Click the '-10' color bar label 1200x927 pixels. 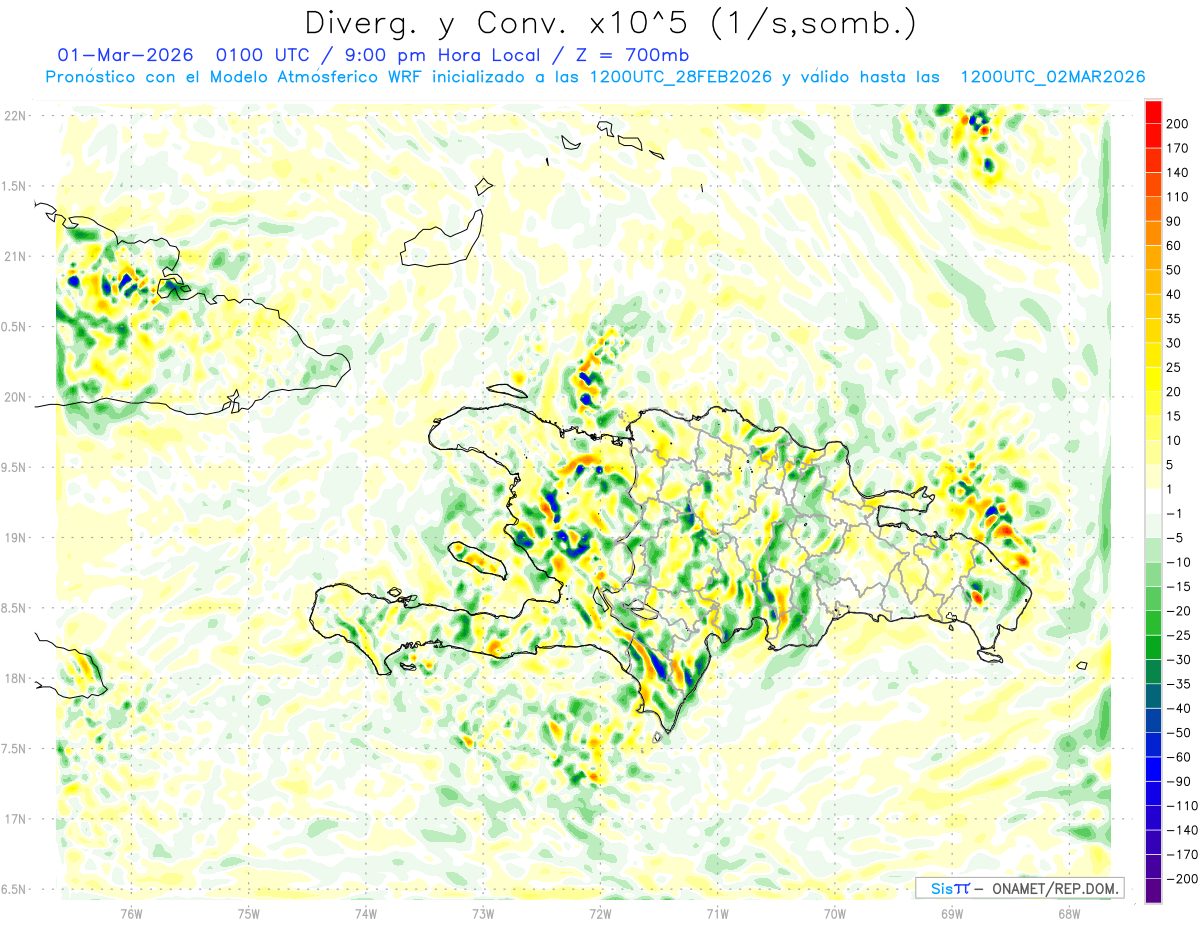[1178, 562]
